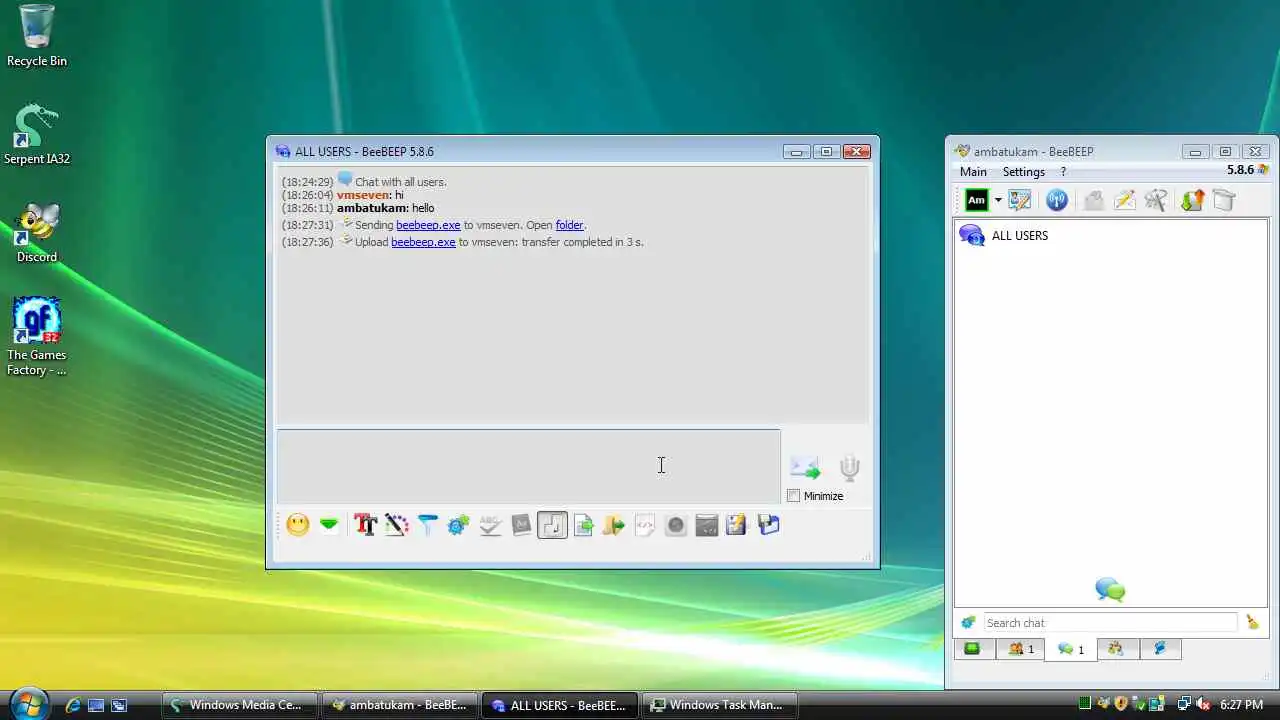The width and height of the screenshot is (1280, 720).
Task: Click the notepad with lightning icon
Action: [737, 525]
